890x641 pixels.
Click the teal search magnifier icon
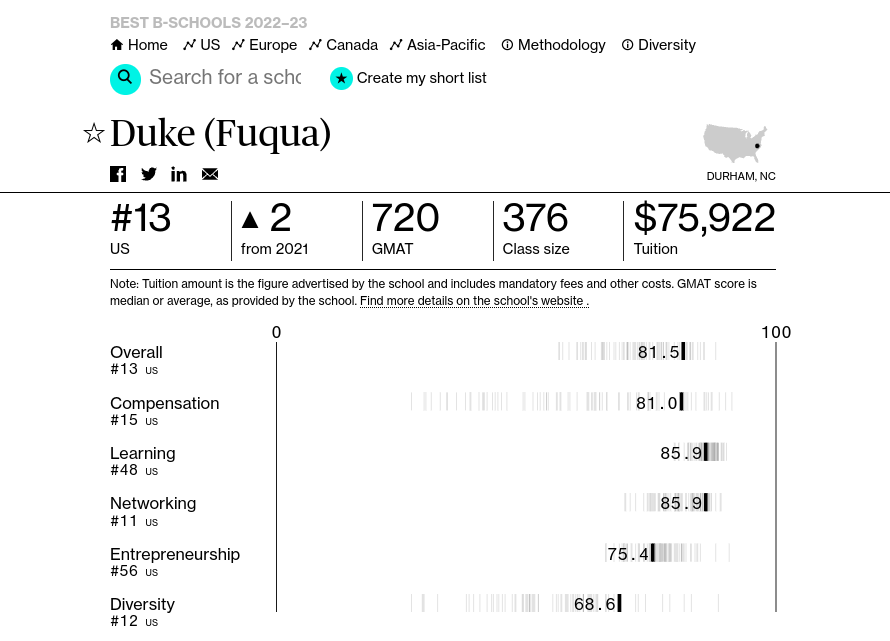[x=125, y=79]
